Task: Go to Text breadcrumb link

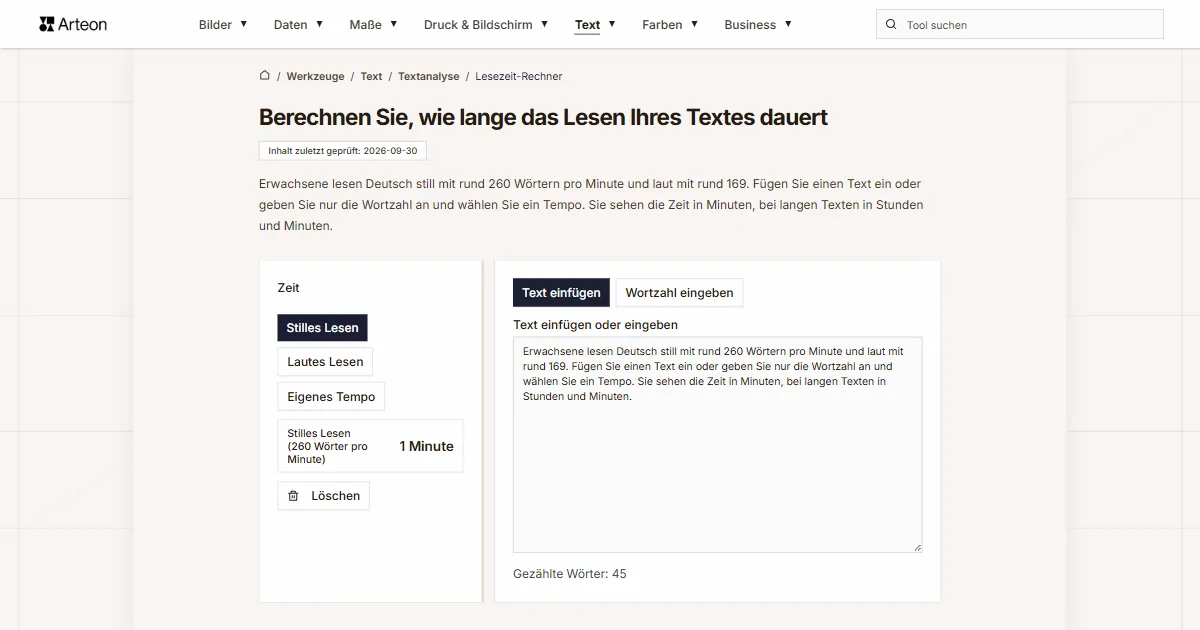Action: [x=371, y=76]
